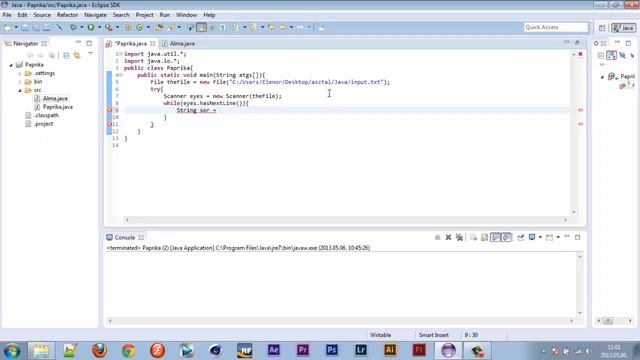Open the External Tools dropdown arrow
This screenshot has width=640, height=360.
pos(117,27)
